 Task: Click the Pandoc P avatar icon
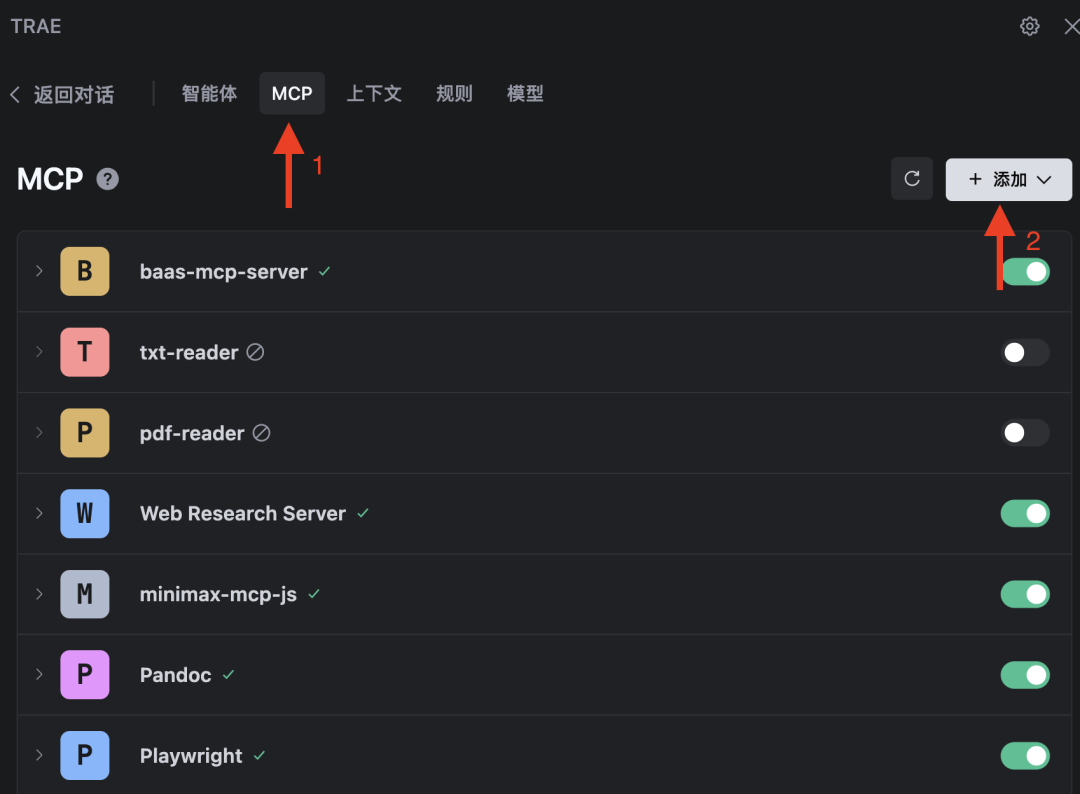(85, 674)
